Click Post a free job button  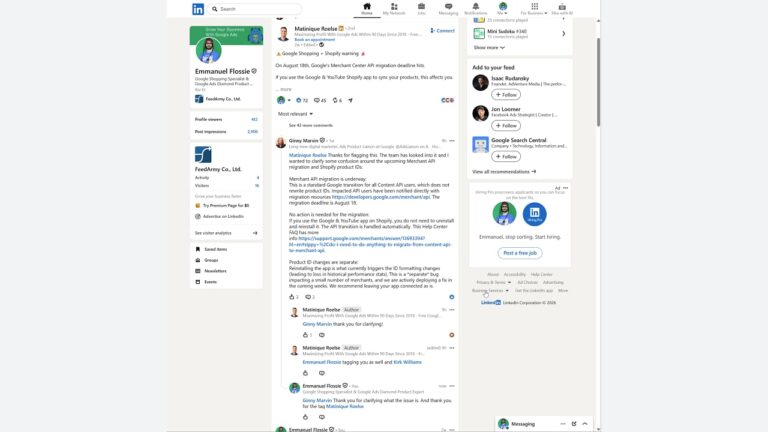point(520,253)
